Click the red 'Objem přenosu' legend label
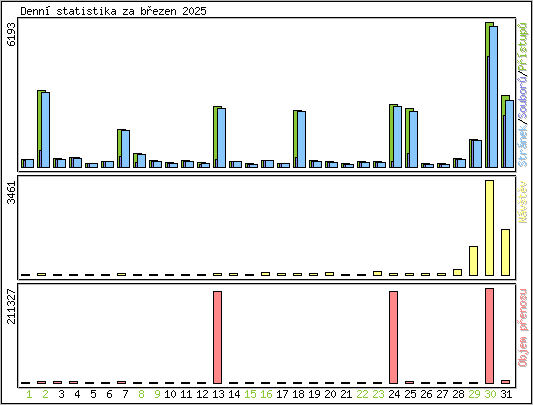 point(522,328)
